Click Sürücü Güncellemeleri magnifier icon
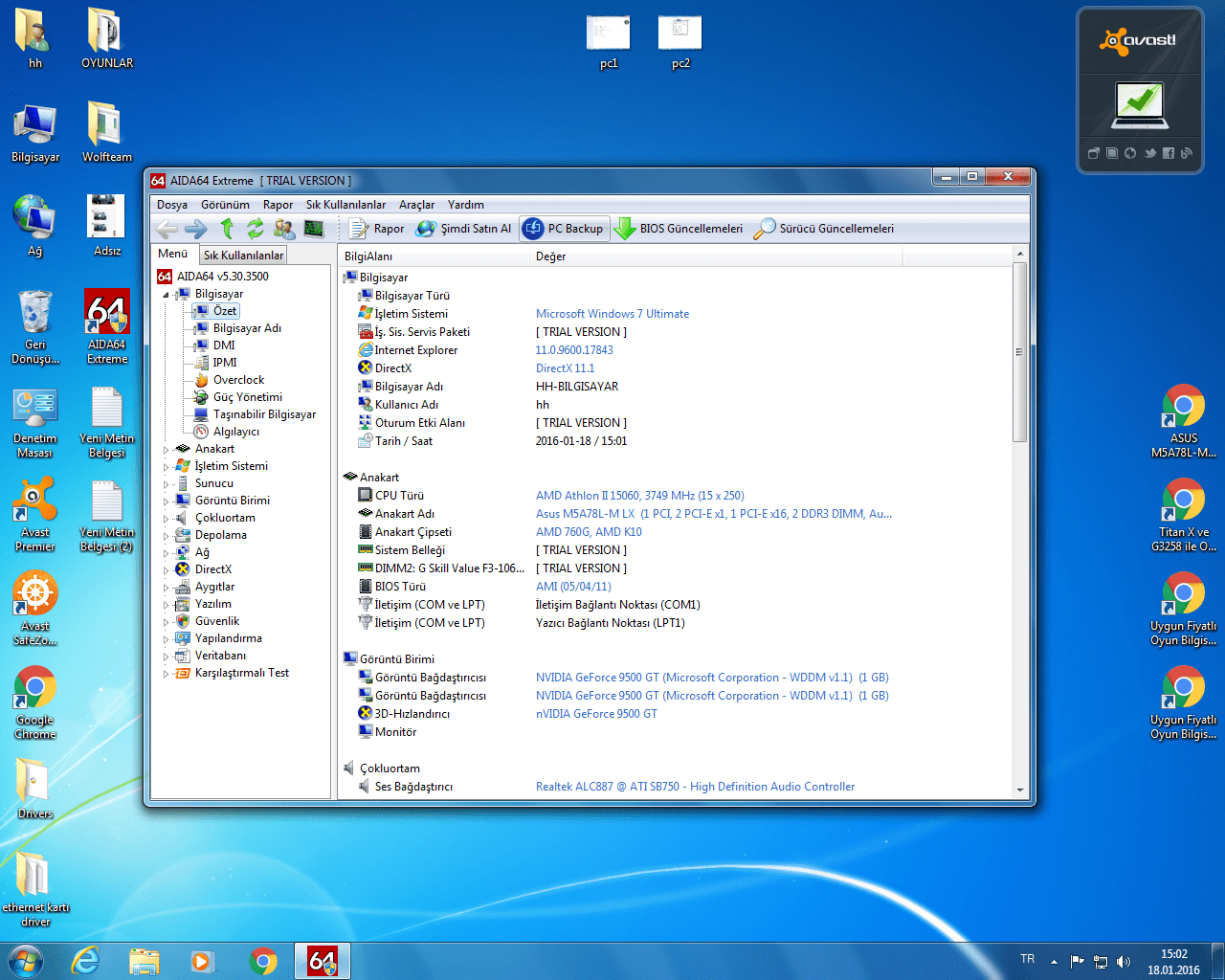The width and height of the screenshot is (1225, 980). point(765,229)
